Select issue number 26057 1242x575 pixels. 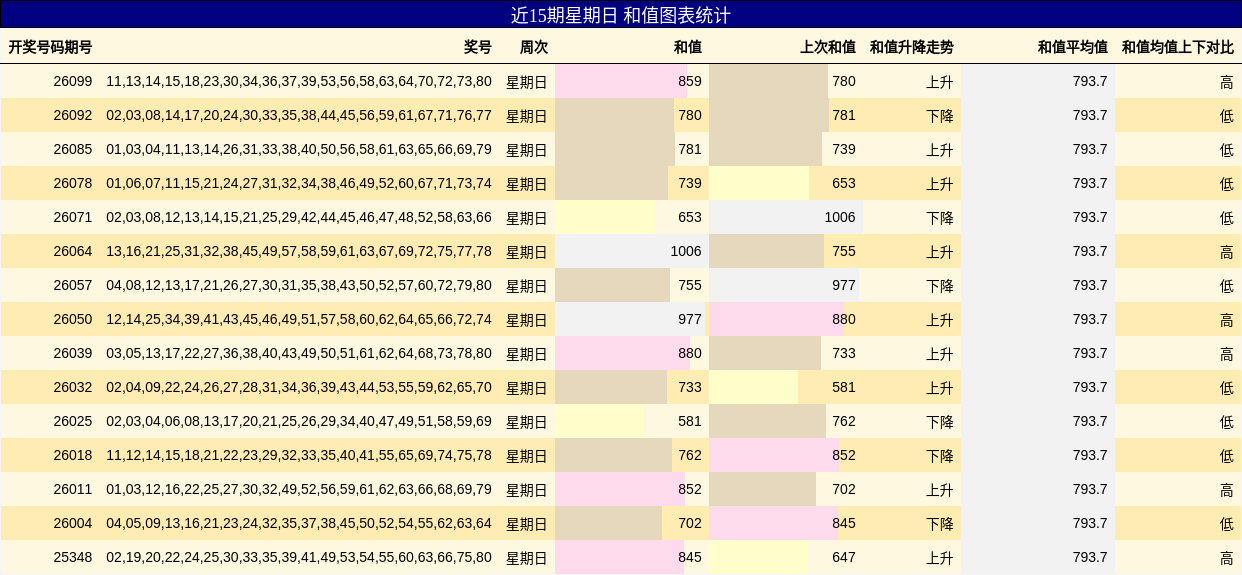tap(73, 285)
